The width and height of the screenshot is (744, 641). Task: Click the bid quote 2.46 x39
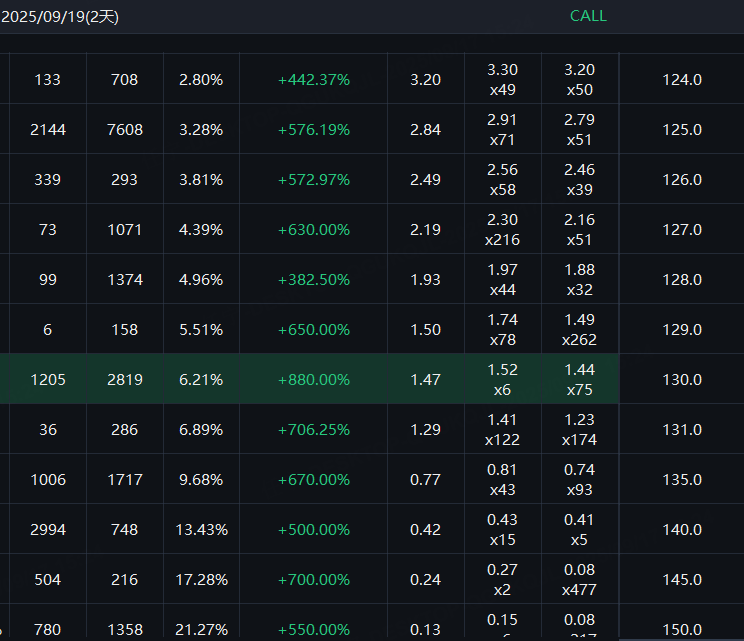(579, 180)
